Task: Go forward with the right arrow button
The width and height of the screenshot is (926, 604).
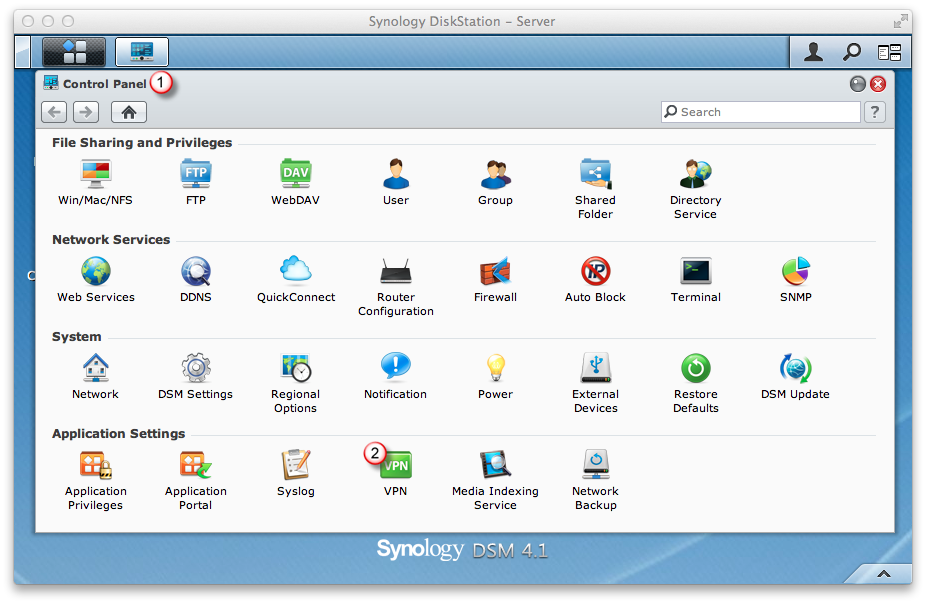Action: pos(86,112)
